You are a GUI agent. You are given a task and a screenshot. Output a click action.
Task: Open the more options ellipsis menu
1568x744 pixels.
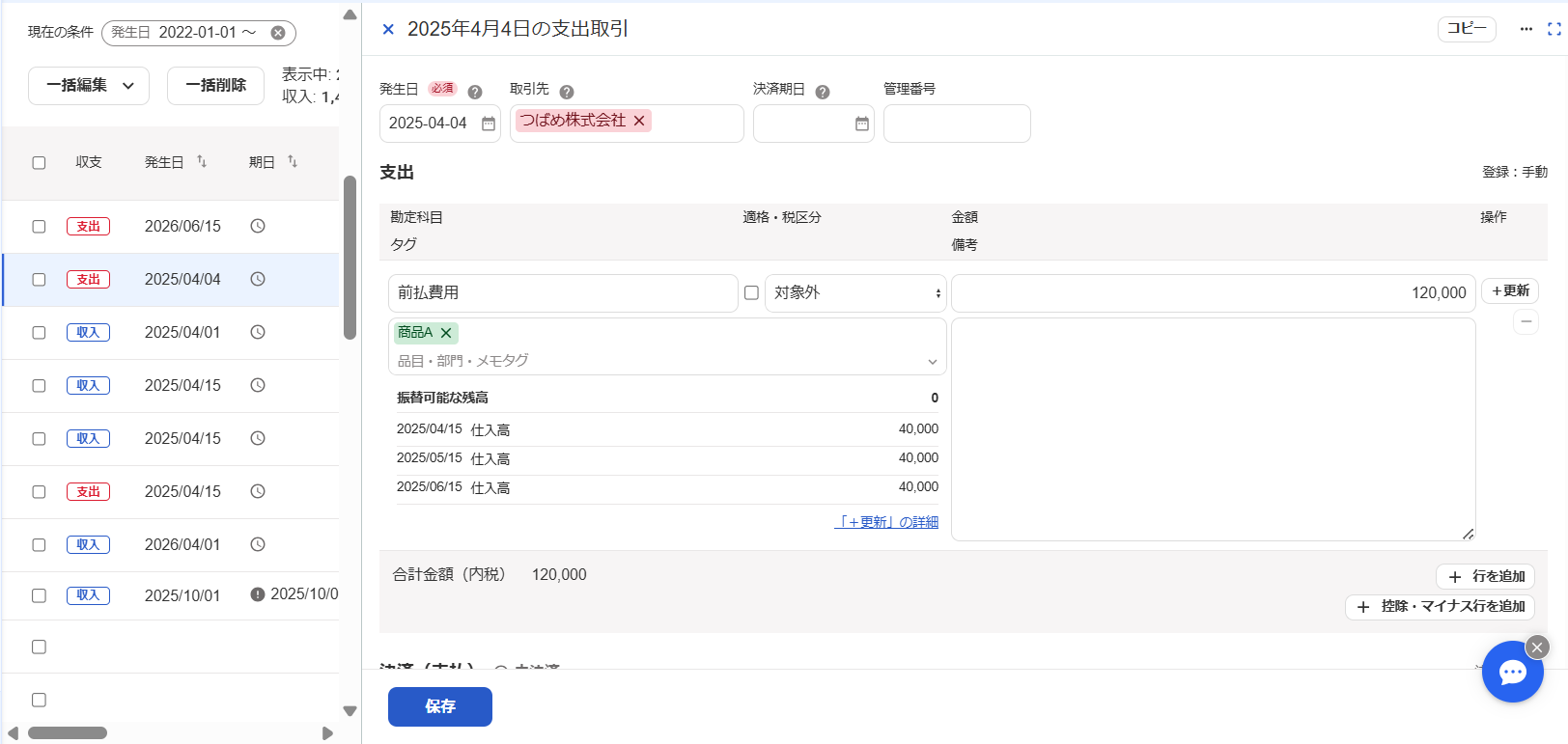coord(1526,29)
